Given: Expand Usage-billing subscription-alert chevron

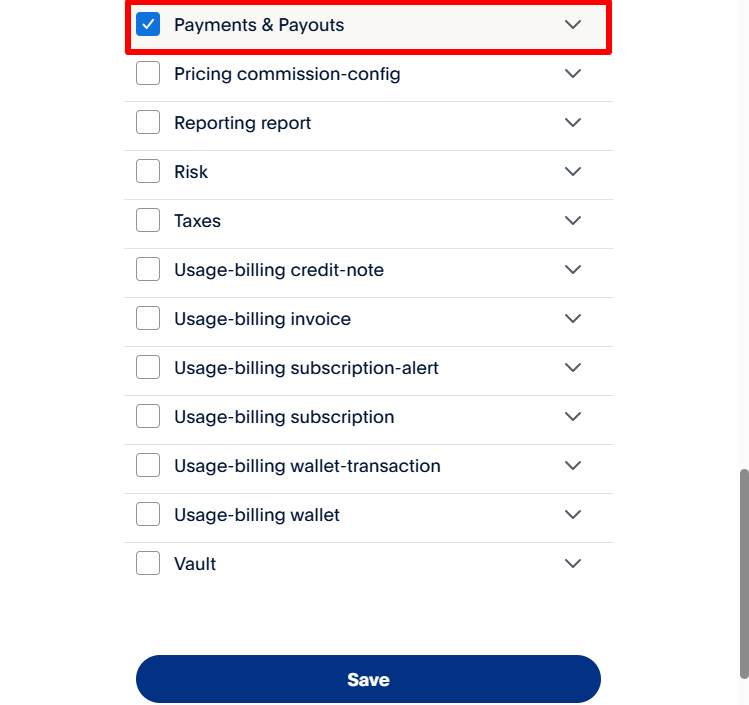Looking at the screenshot, I should click(573, 368).
